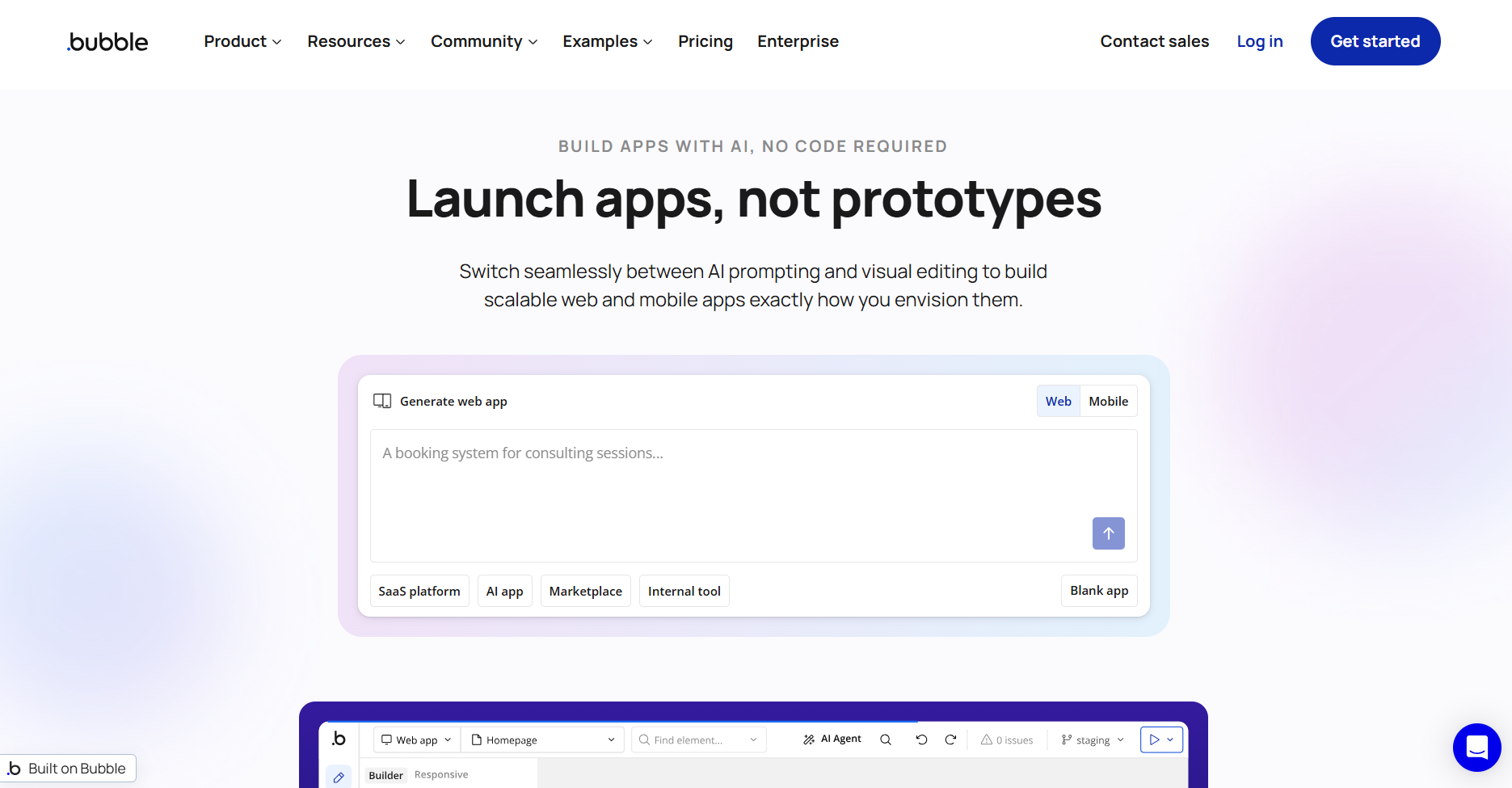Expand the Product menu
Screen dimensions: 1512x788
click(242, 41)
